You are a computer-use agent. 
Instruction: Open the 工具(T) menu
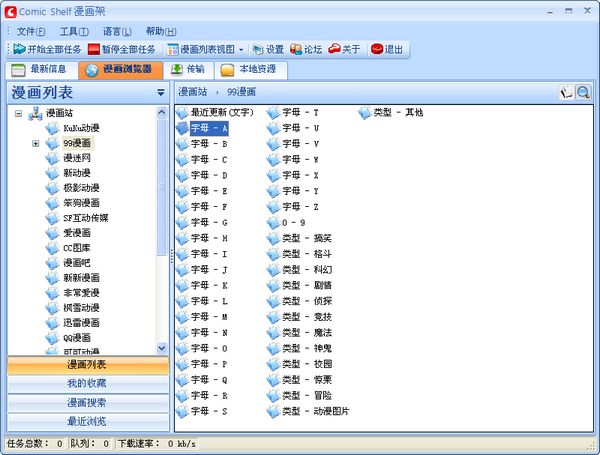[74, 31]
